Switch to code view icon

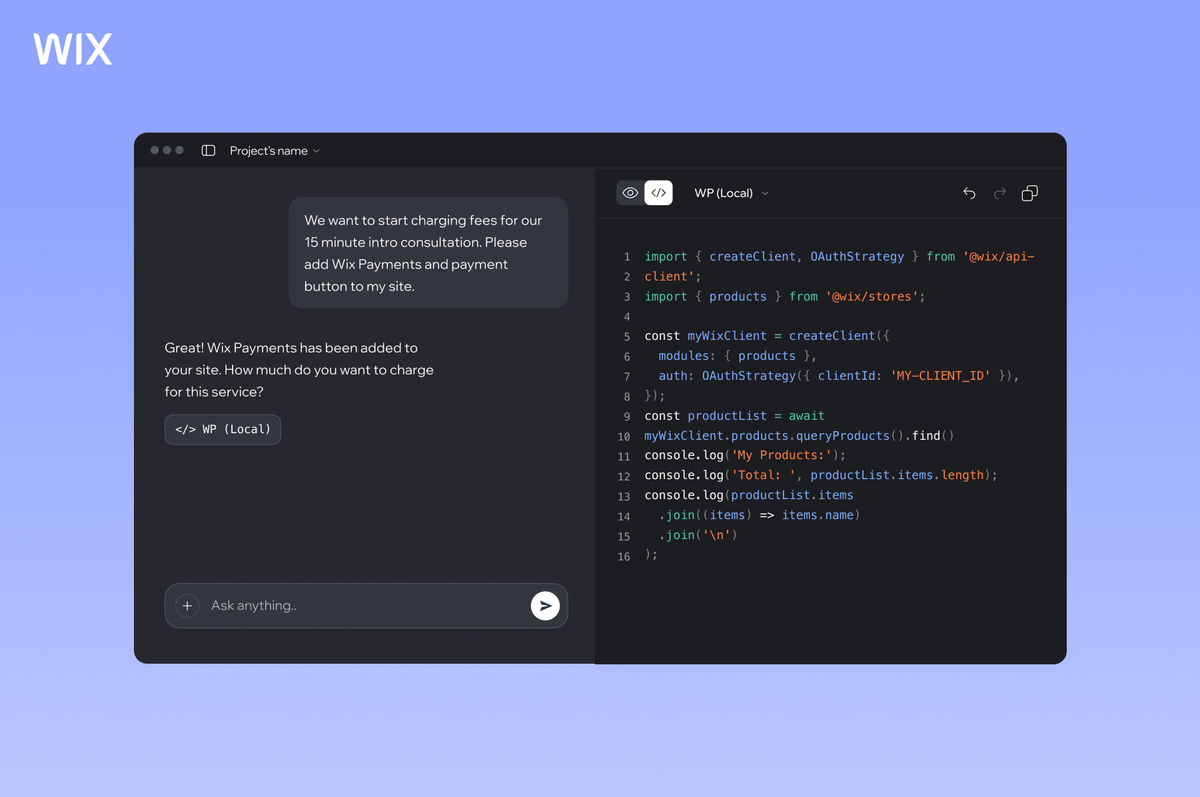click(658, 193)
